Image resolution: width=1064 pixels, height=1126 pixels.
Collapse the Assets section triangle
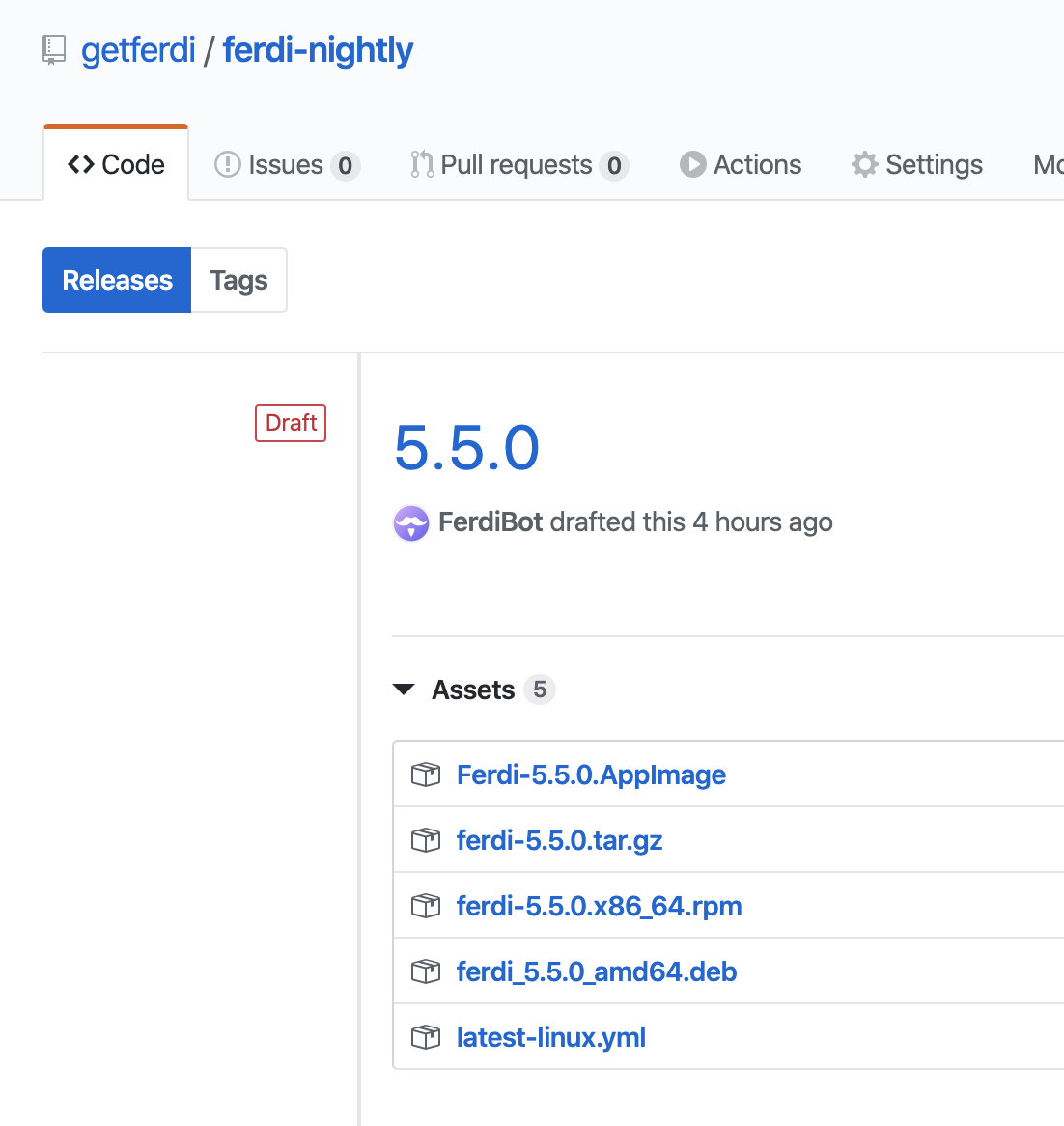click(x=405, y=690)
